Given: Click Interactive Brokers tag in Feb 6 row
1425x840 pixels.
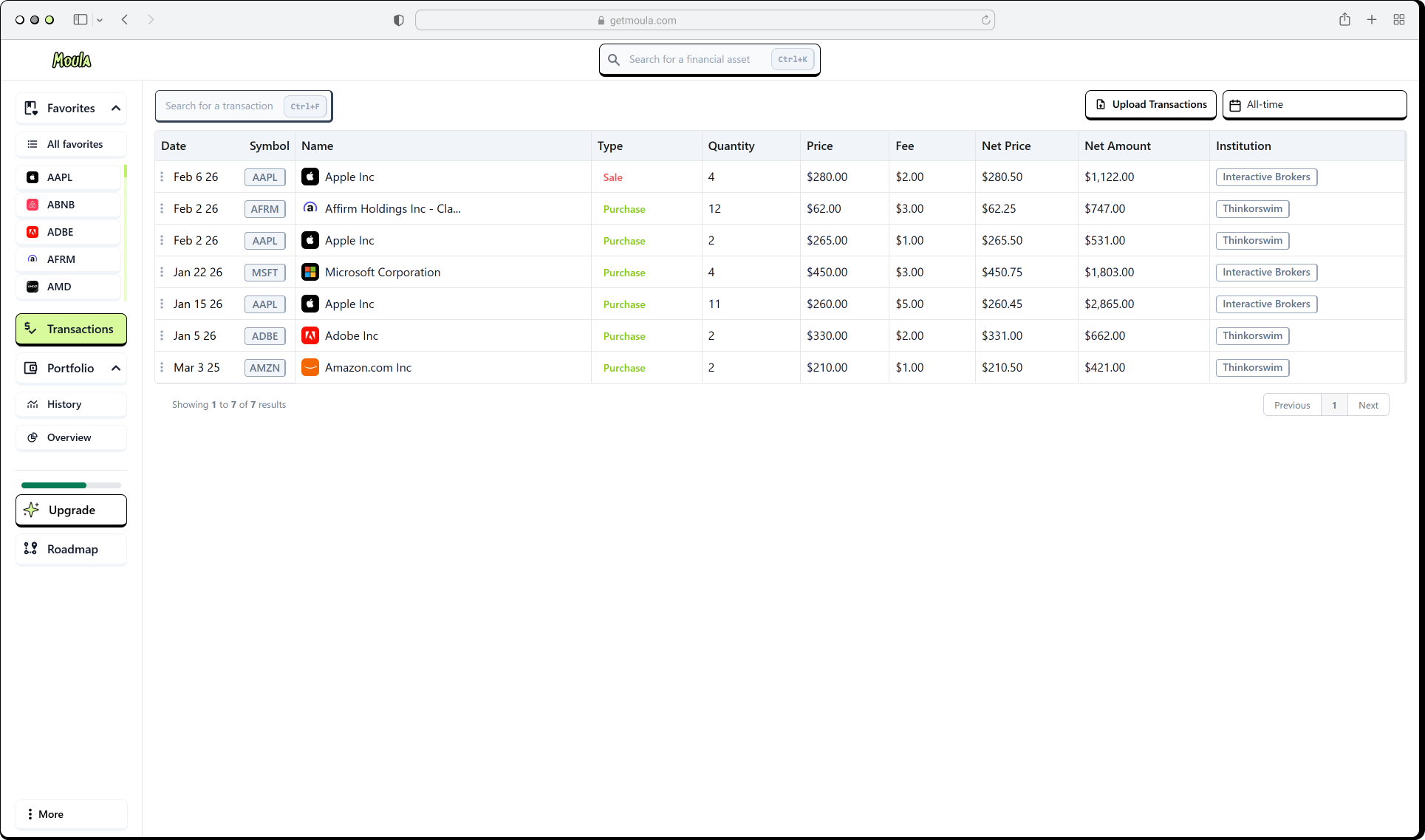Looking at the screenshot, I should pyautogui.click(x=1266, y=177).
